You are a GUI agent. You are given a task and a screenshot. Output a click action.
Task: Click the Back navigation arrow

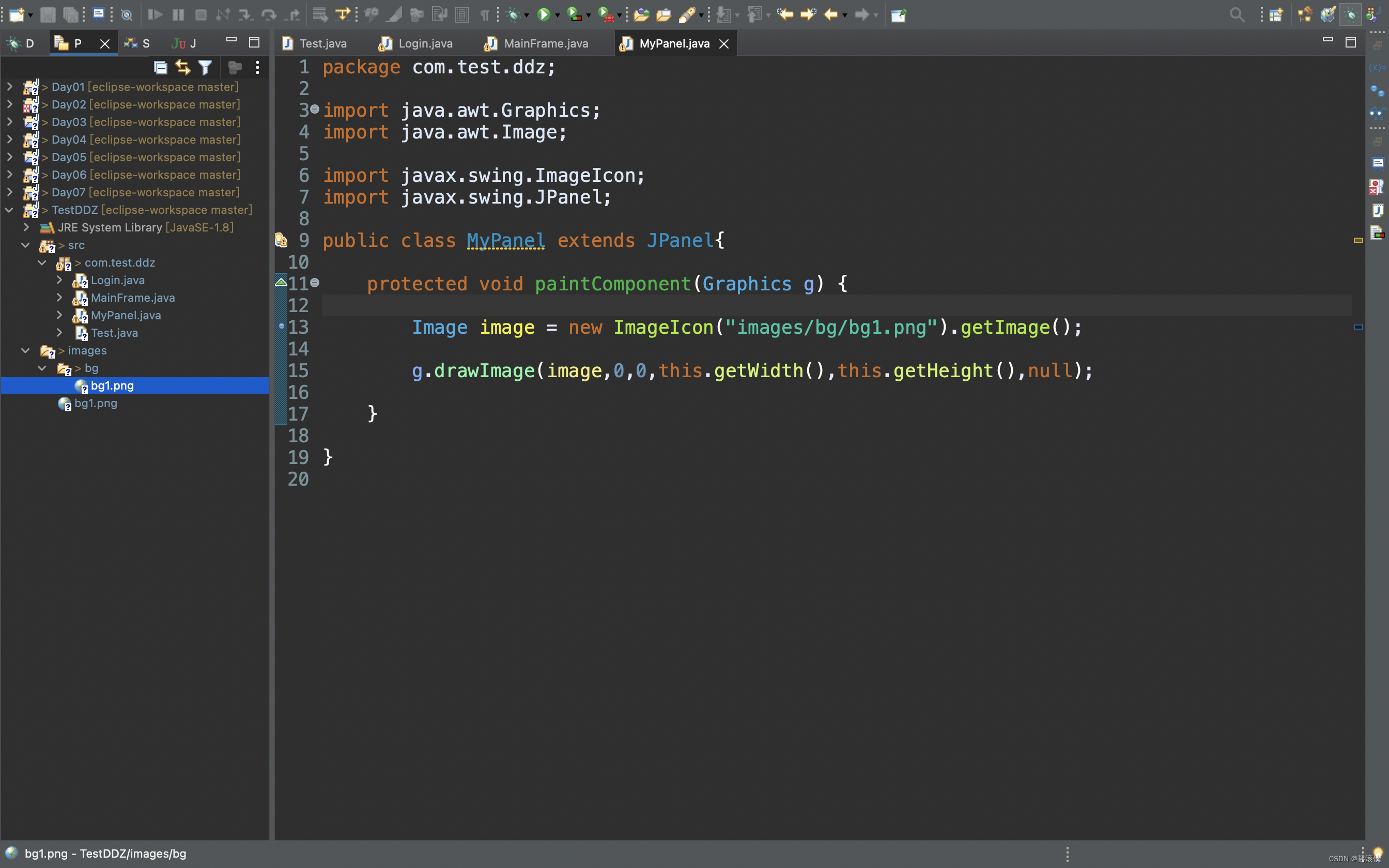point(830,15)
